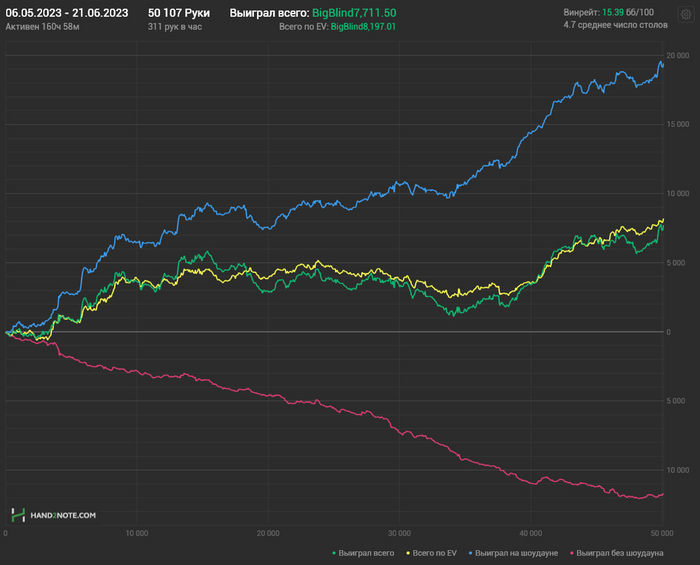Click the x-axis label 30 000
Image resolution: width=700 pixels, height=565 pixels.
[x=399, y=533]
